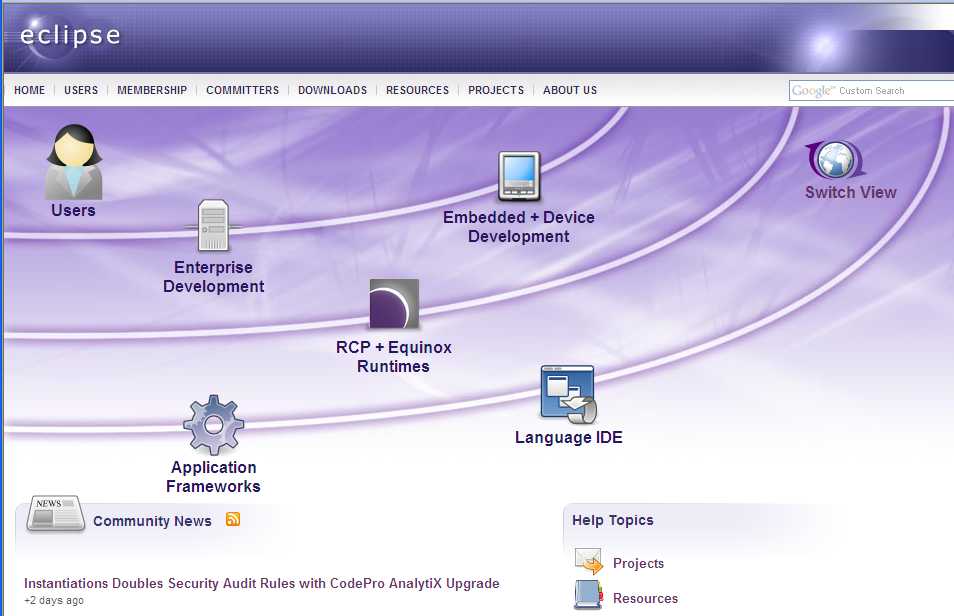Image resolution: width=954 pixels, height=616 pixels.
Task: Click the Users text label
Action: (74, 211)
